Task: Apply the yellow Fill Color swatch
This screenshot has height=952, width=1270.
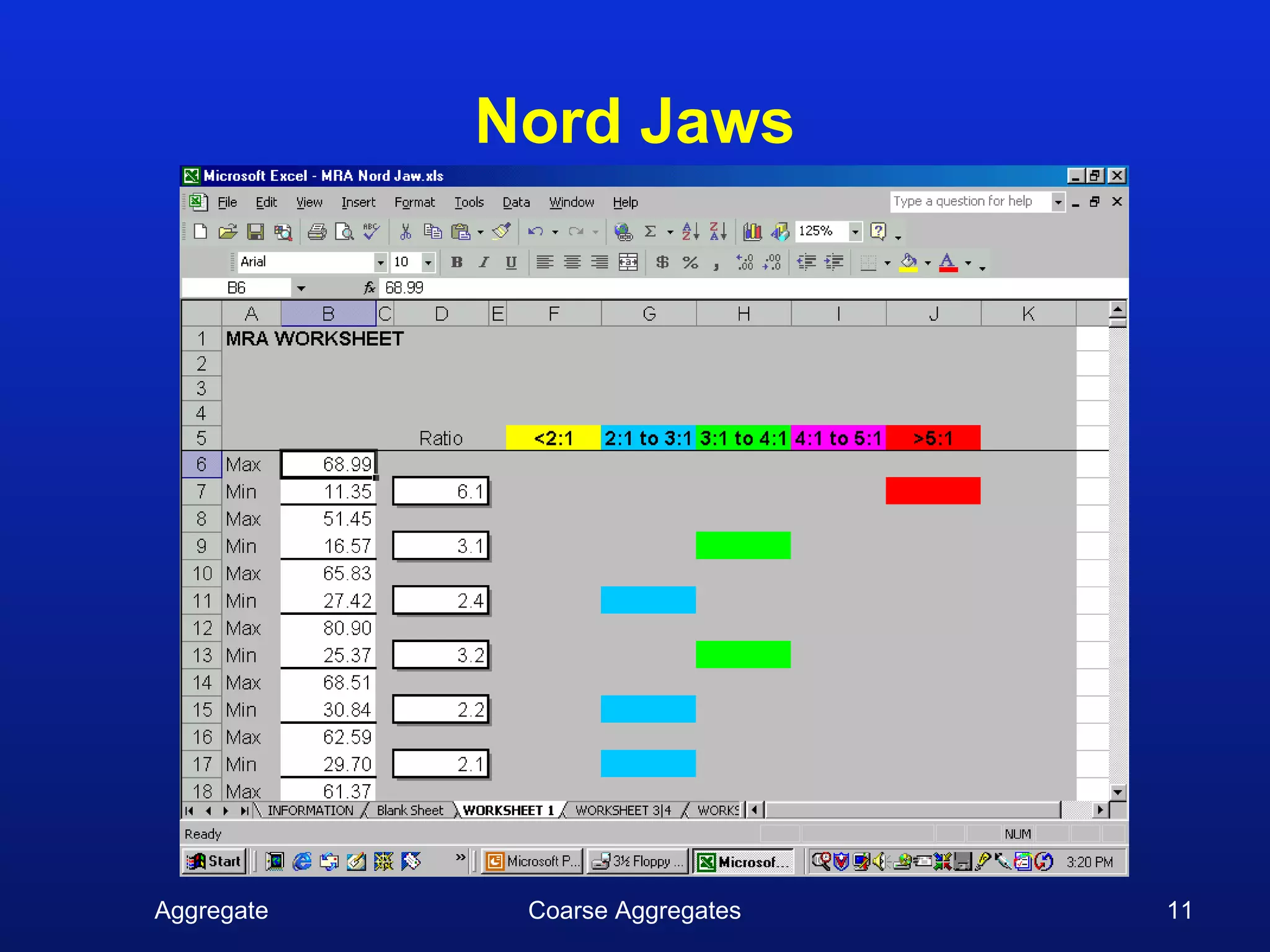Action: [908, 263]
